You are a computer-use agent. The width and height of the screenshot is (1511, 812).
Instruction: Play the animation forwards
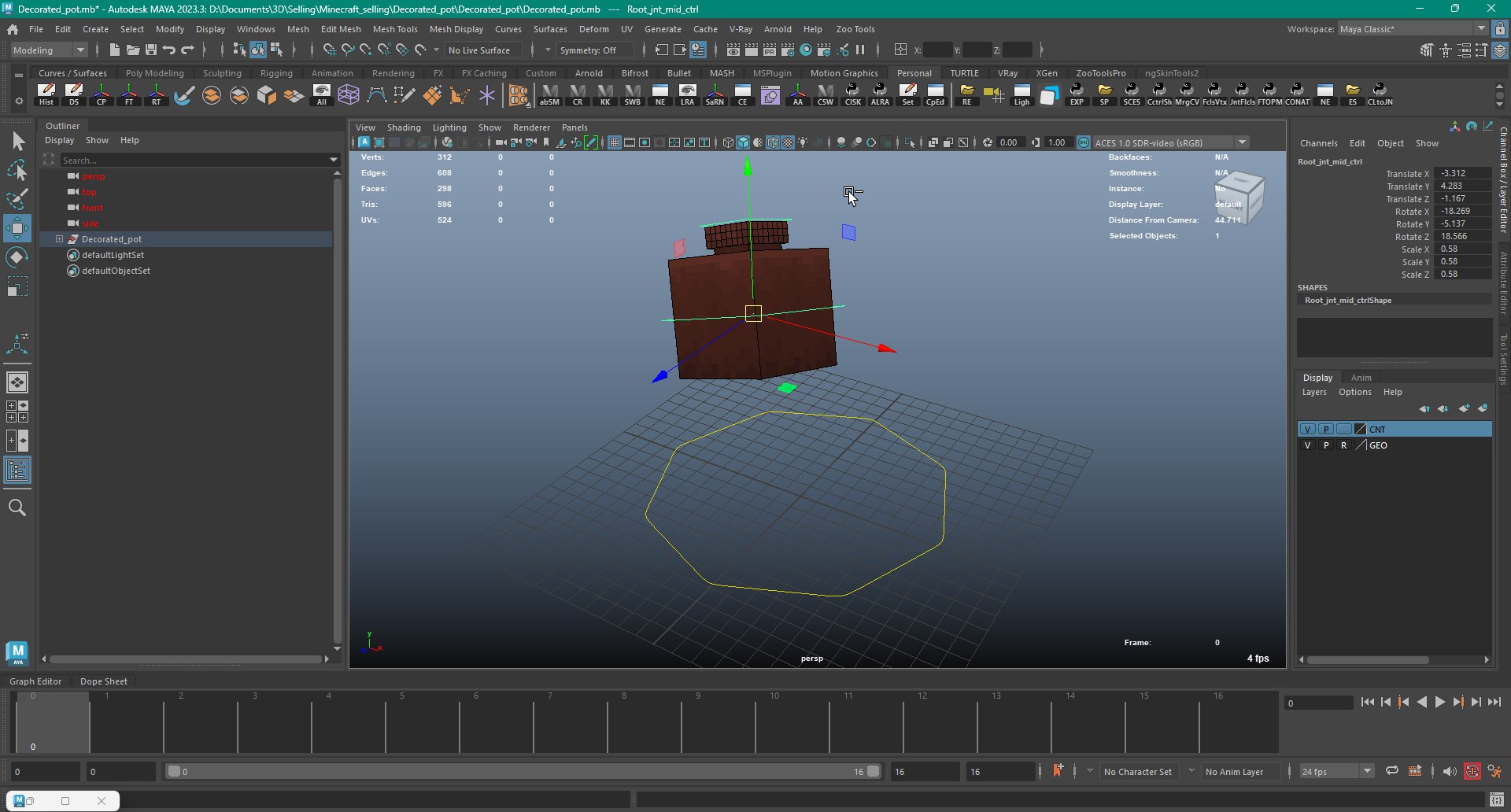pos(1440,702)
